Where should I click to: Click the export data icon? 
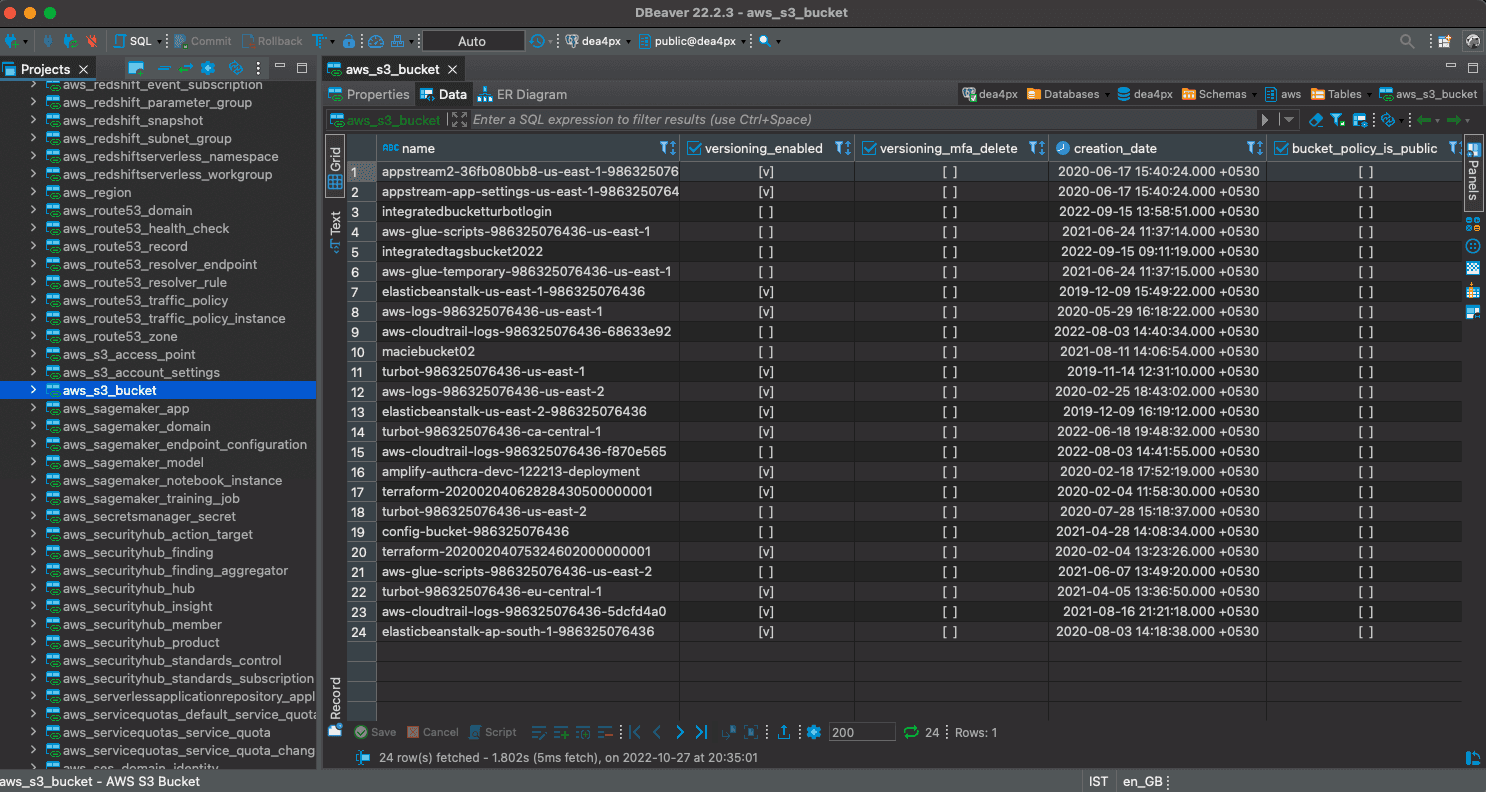pyautogui.click(x=785, y=732)
